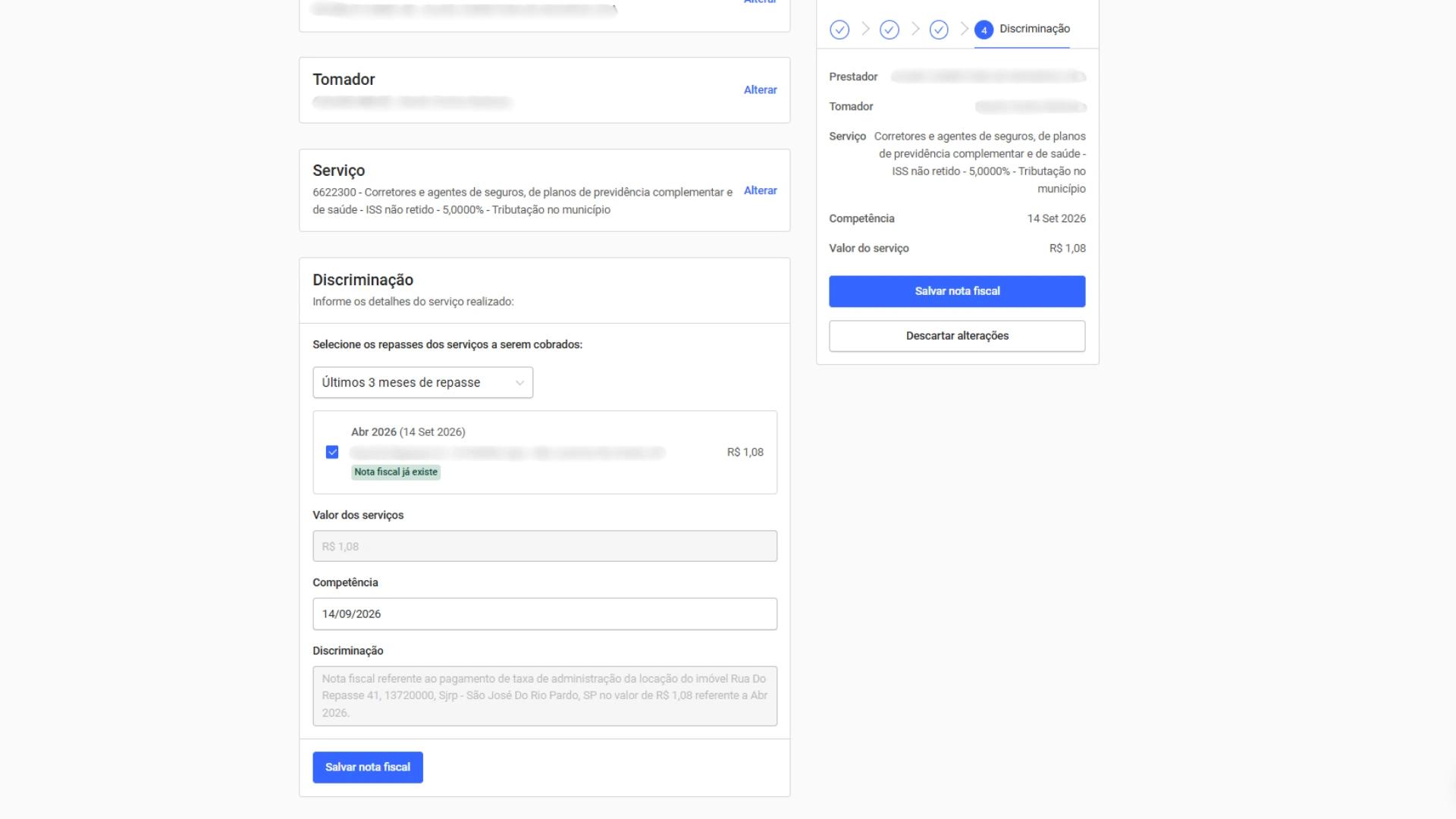Viewport: 1456px width, 819px height.
Task: Click Salvar nota fiscal below the form
Action: [368, 767]
